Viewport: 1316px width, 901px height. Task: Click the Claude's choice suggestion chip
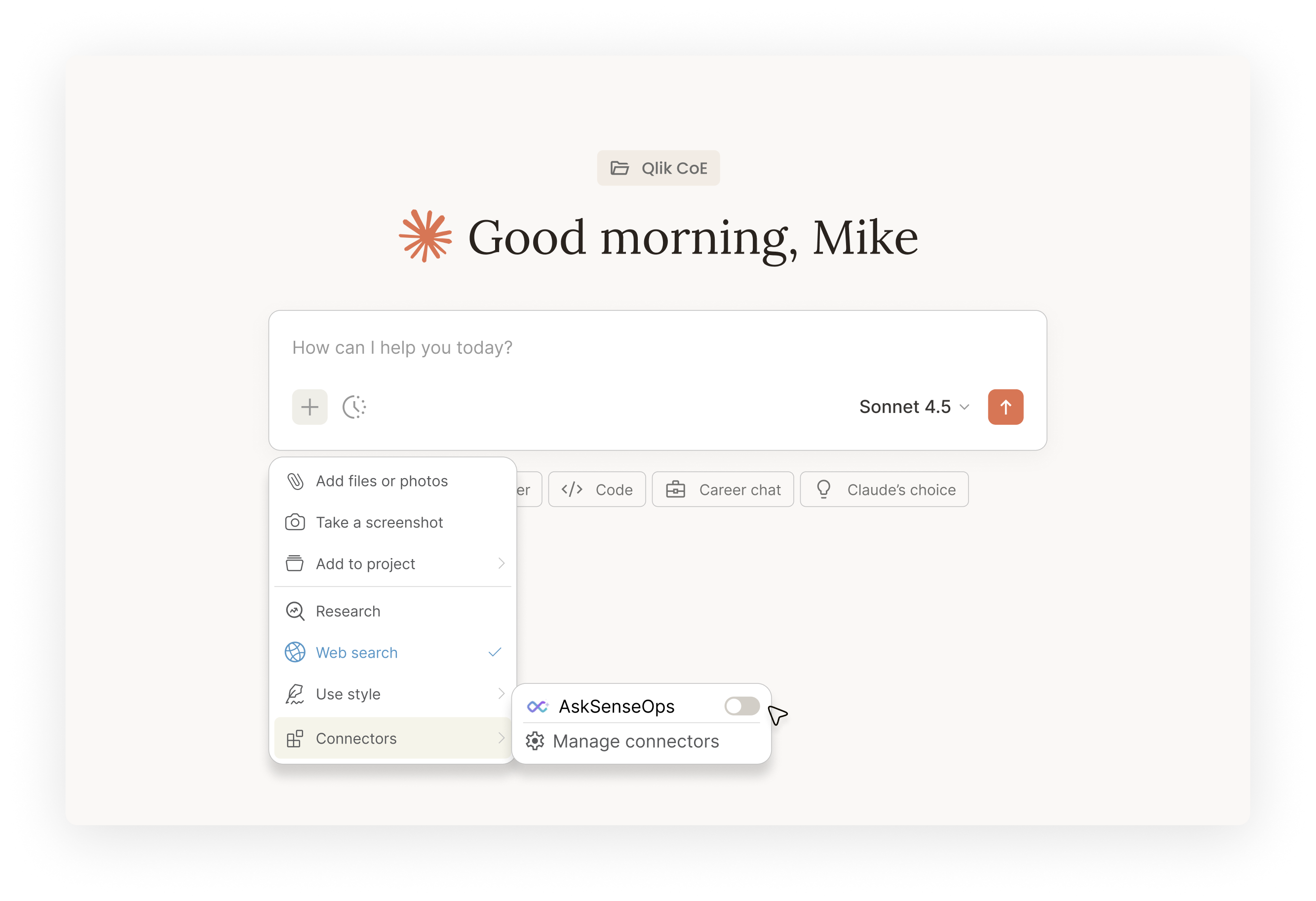coord(884,489)
